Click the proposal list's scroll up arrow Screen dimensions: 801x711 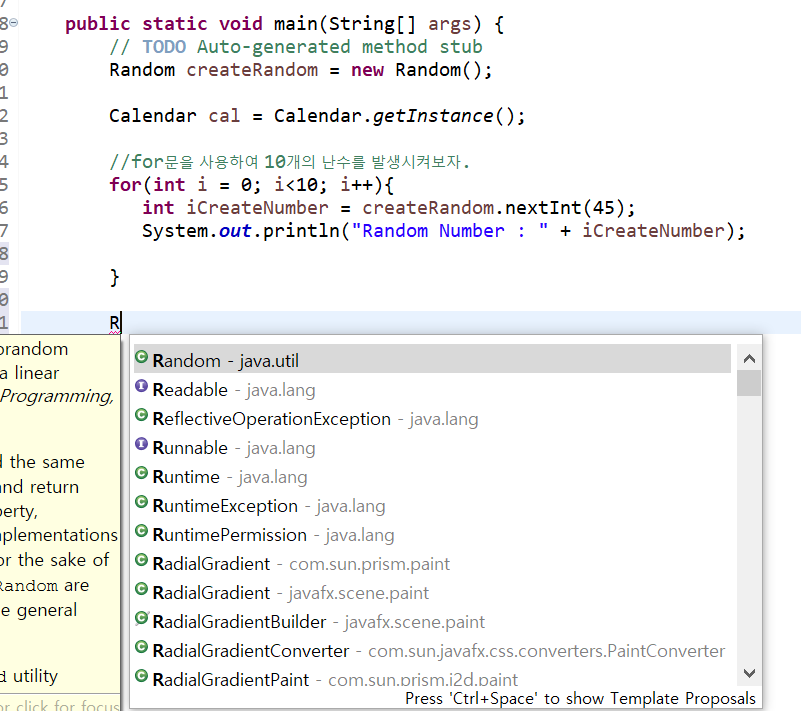click(x=748, y=359)
